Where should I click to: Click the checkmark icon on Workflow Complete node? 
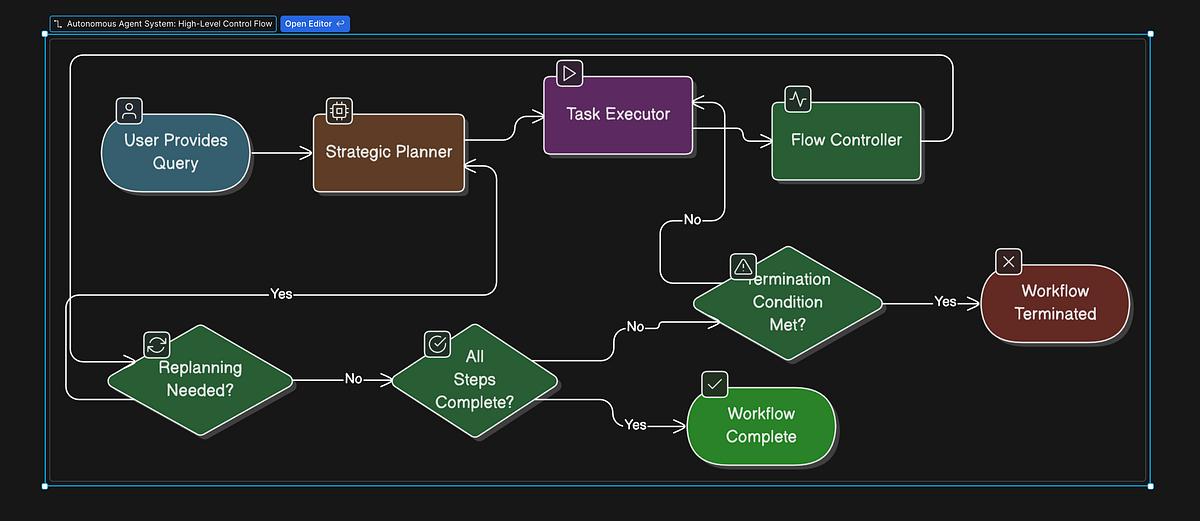coord(715,384)
